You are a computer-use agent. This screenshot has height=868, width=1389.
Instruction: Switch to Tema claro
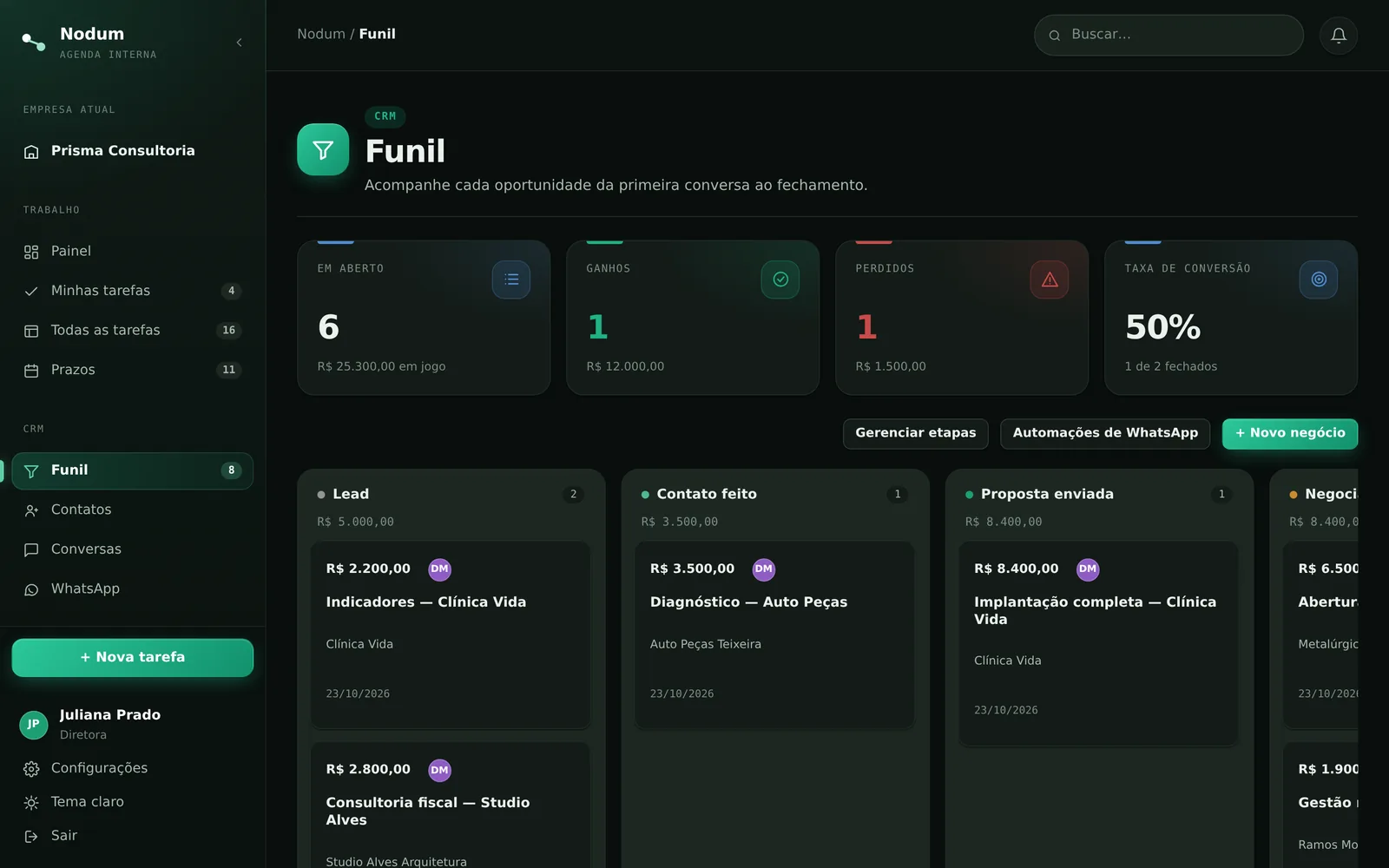(x=133, y=802)
